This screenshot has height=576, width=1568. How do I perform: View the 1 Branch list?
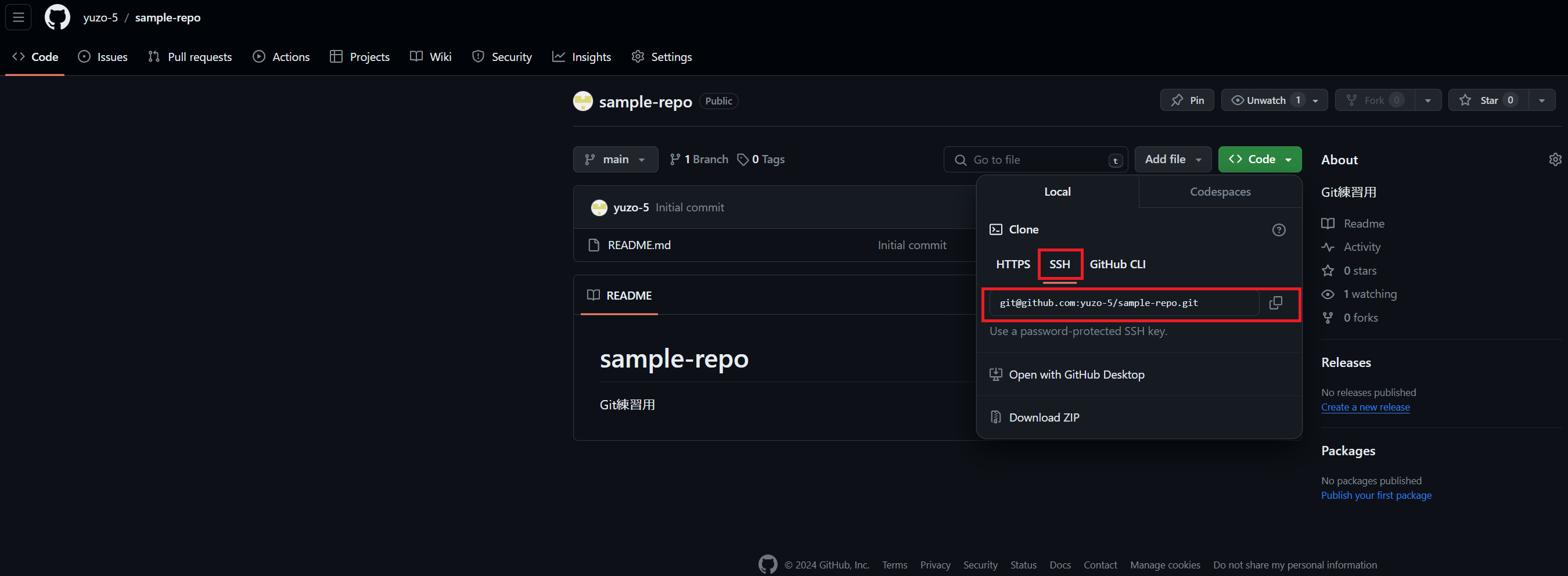[699, 160]
